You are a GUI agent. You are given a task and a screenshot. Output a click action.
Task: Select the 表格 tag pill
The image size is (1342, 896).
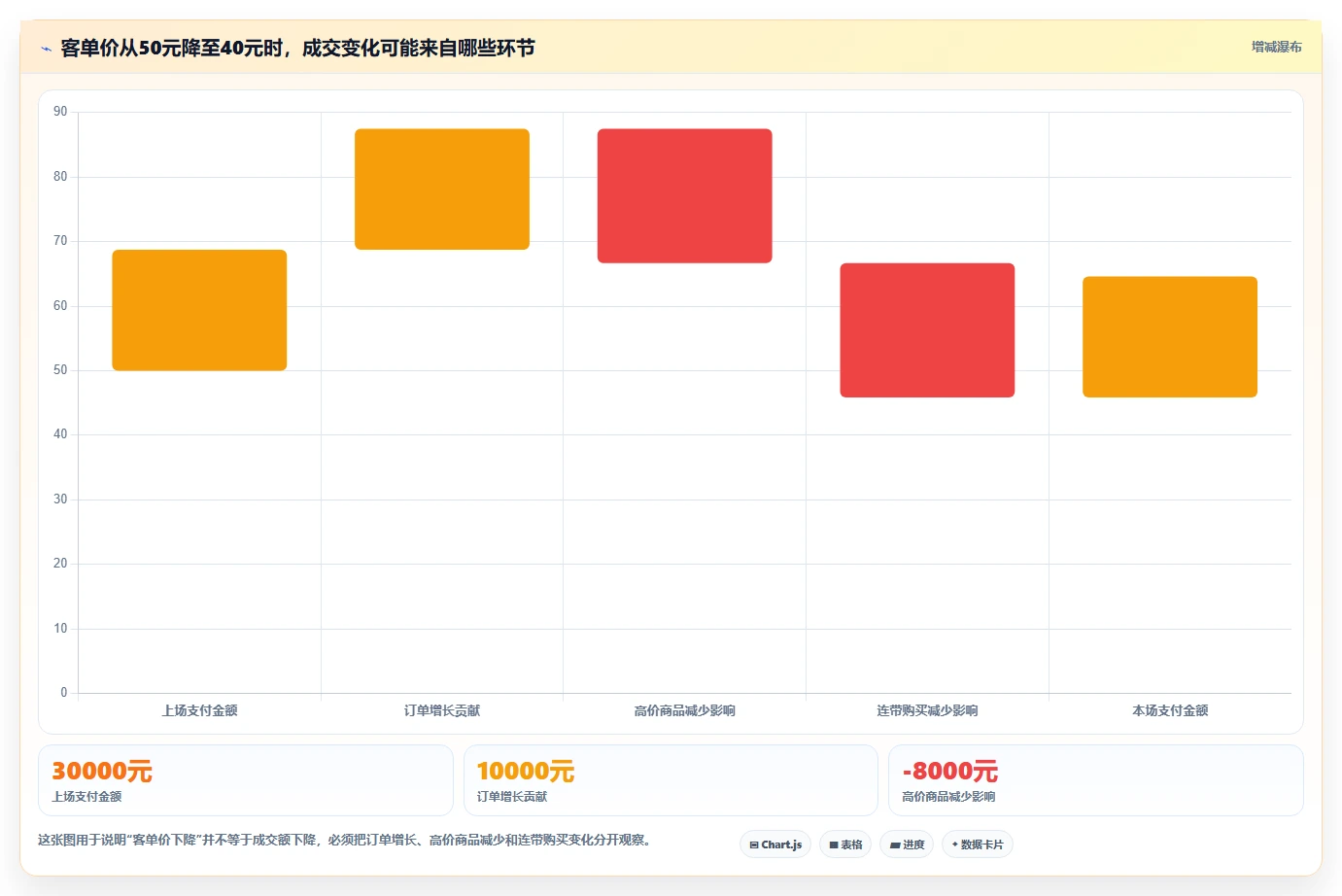845,844
